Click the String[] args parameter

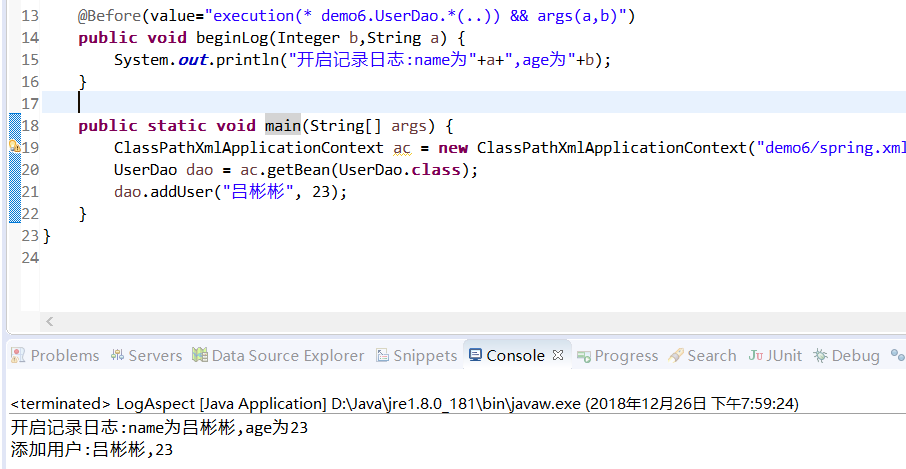(x=370, y=126)
